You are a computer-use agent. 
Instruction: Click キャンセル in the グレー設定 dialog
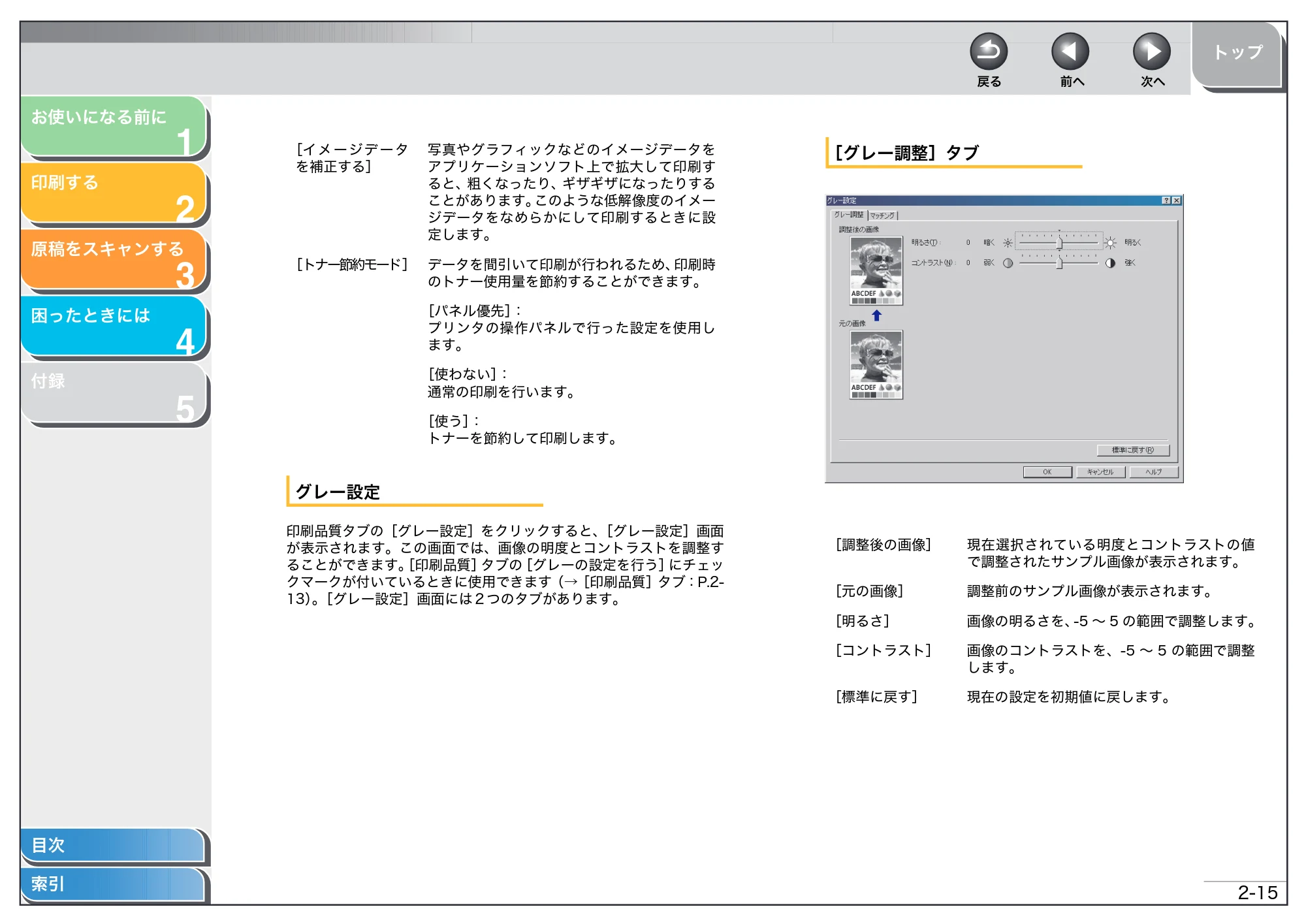1100,472
